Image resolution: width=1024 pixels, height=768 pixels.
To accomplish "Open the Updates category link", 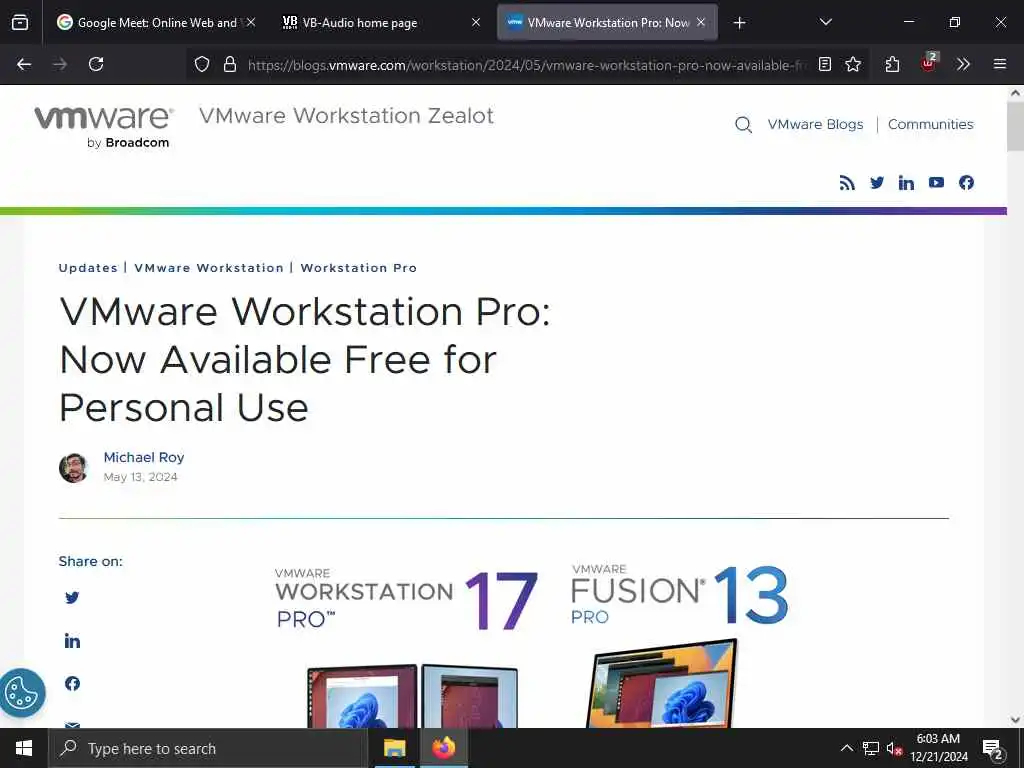I will (x=88, y=268).
